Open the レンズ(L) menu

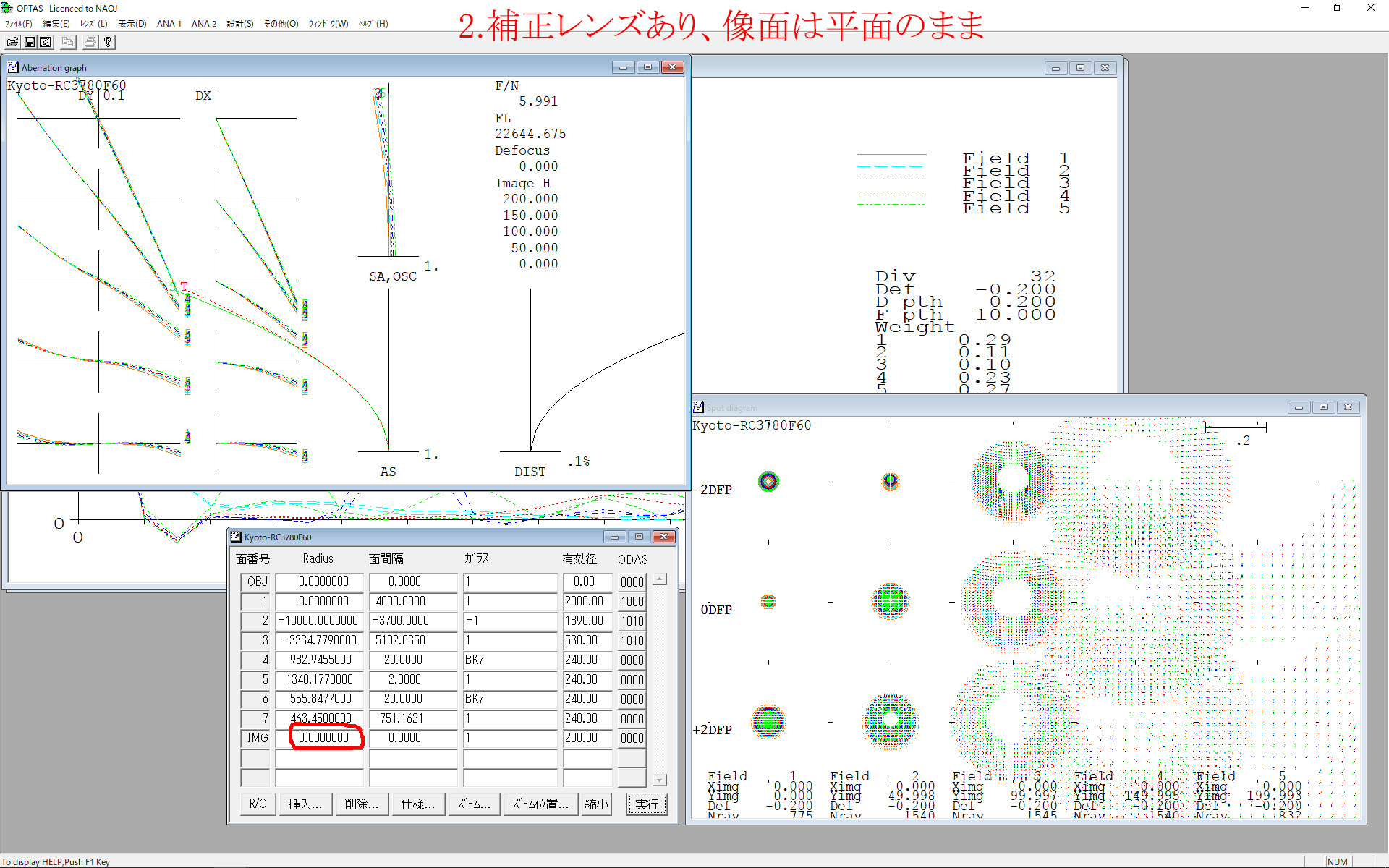(93, 24)
